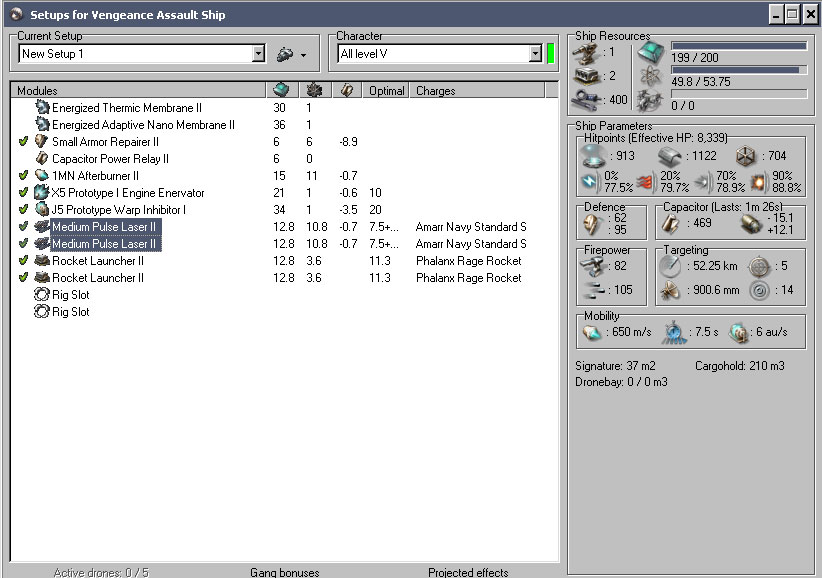Click the max velocity icon 650 m/s
This screenshot has width=822, height=578.
tap(592, 332)
